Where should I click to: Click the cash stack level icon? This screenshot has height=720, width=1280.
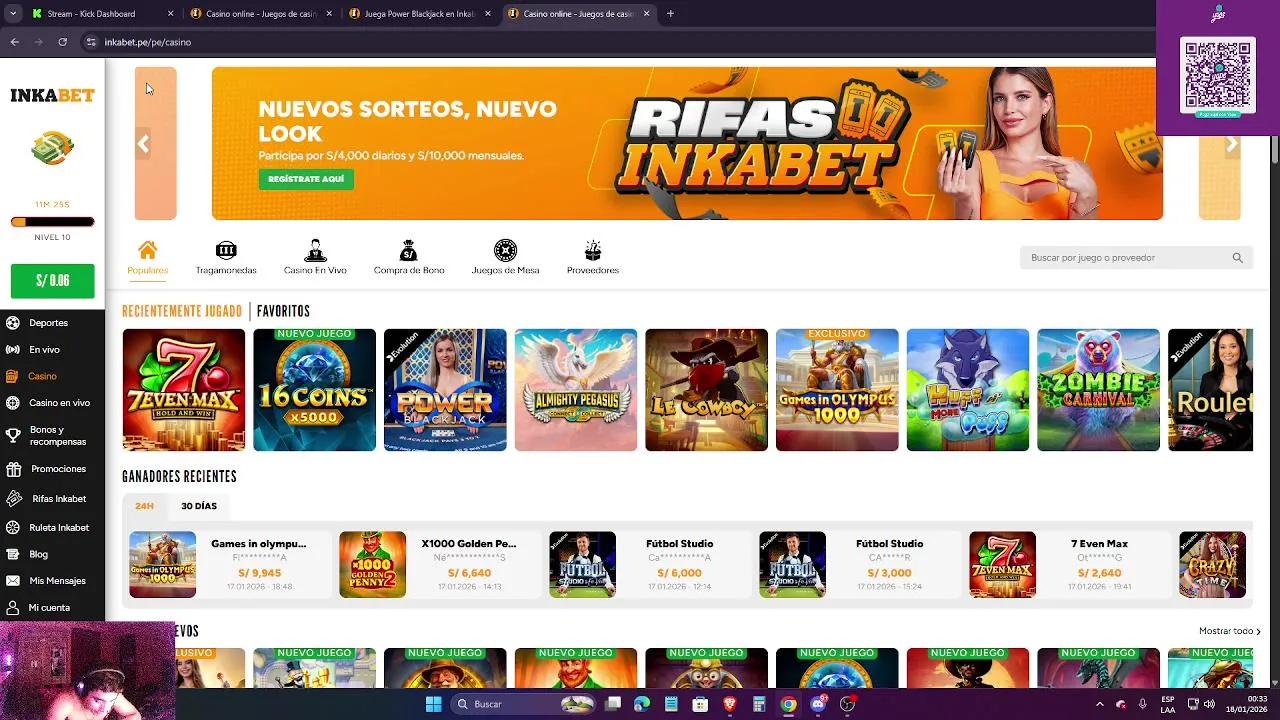tap(52, 149)
